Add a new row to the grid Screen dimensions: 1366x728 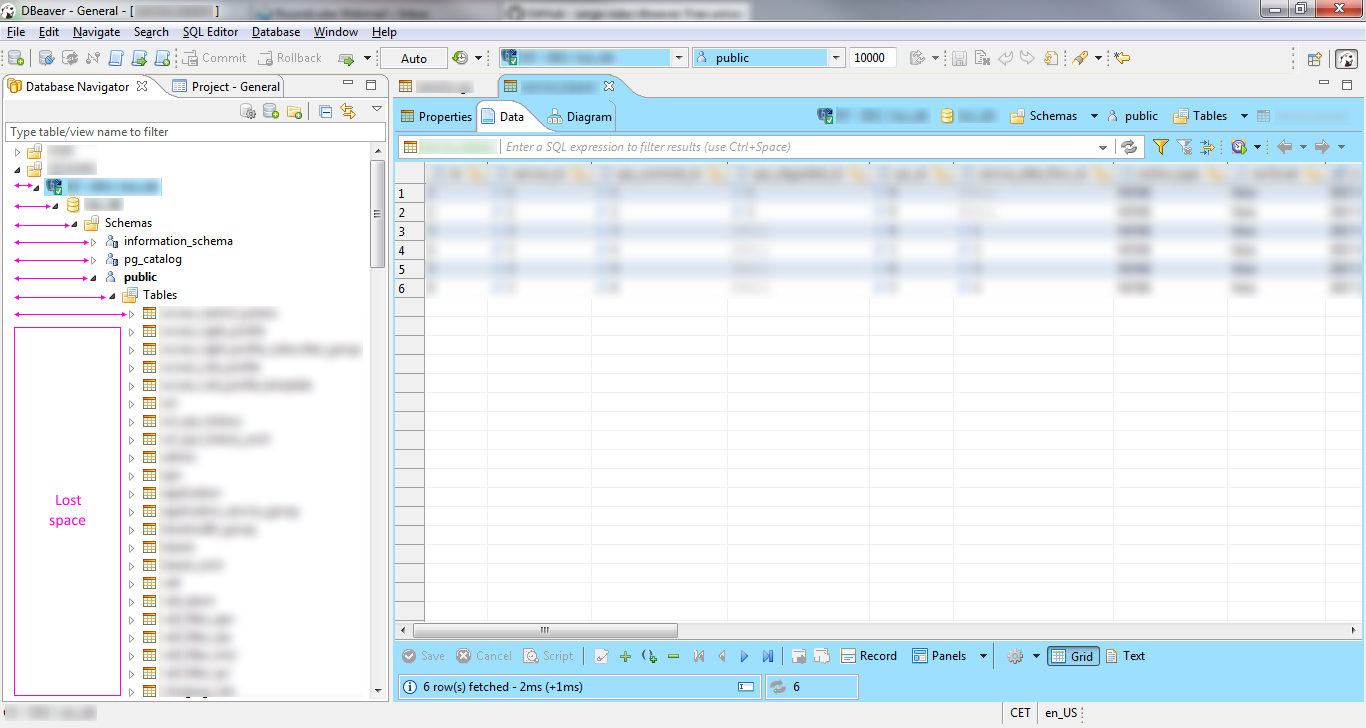626,656
